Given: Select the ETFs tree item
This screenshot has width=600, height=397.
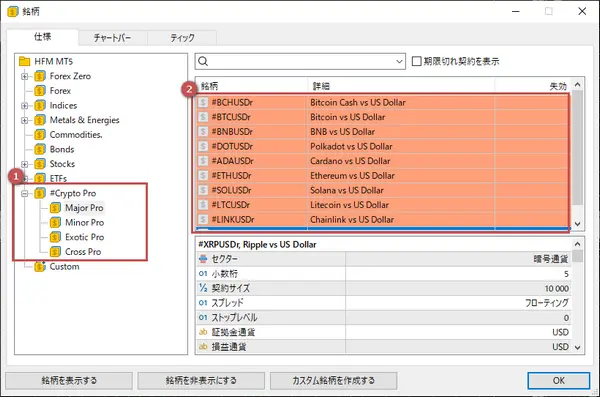Looking at the screenshot, I should coord(58,179).
